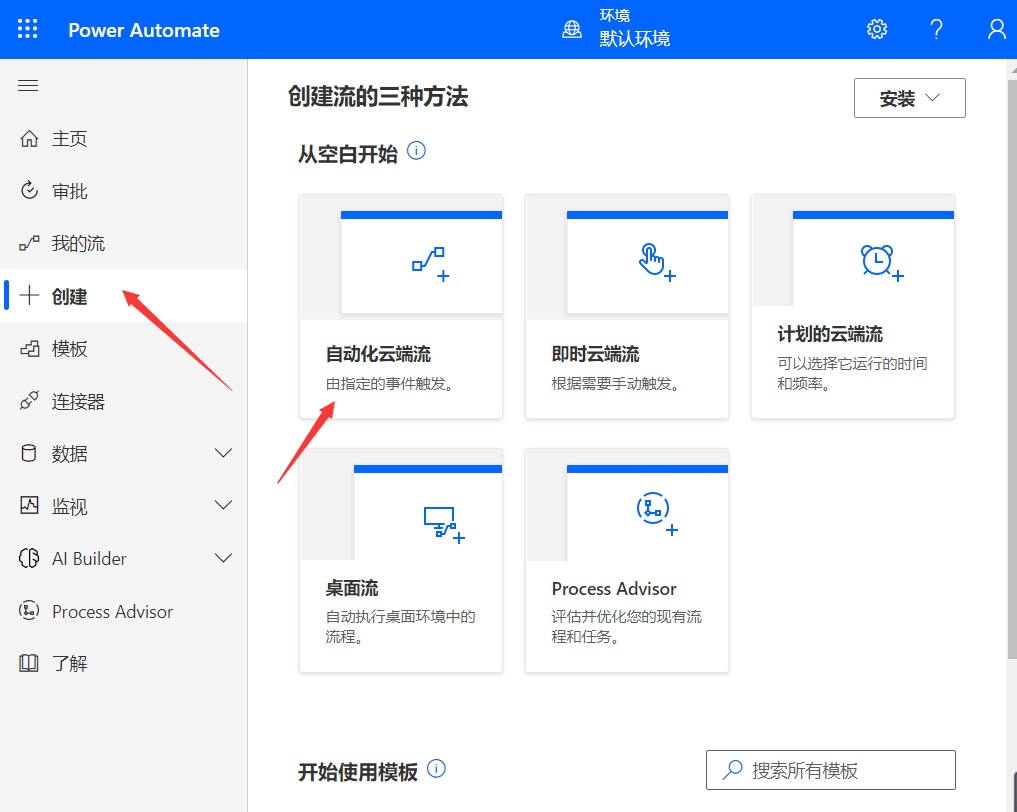Click the home icon beside 主页
This screenshot has width=1017, height=812.
29,138
